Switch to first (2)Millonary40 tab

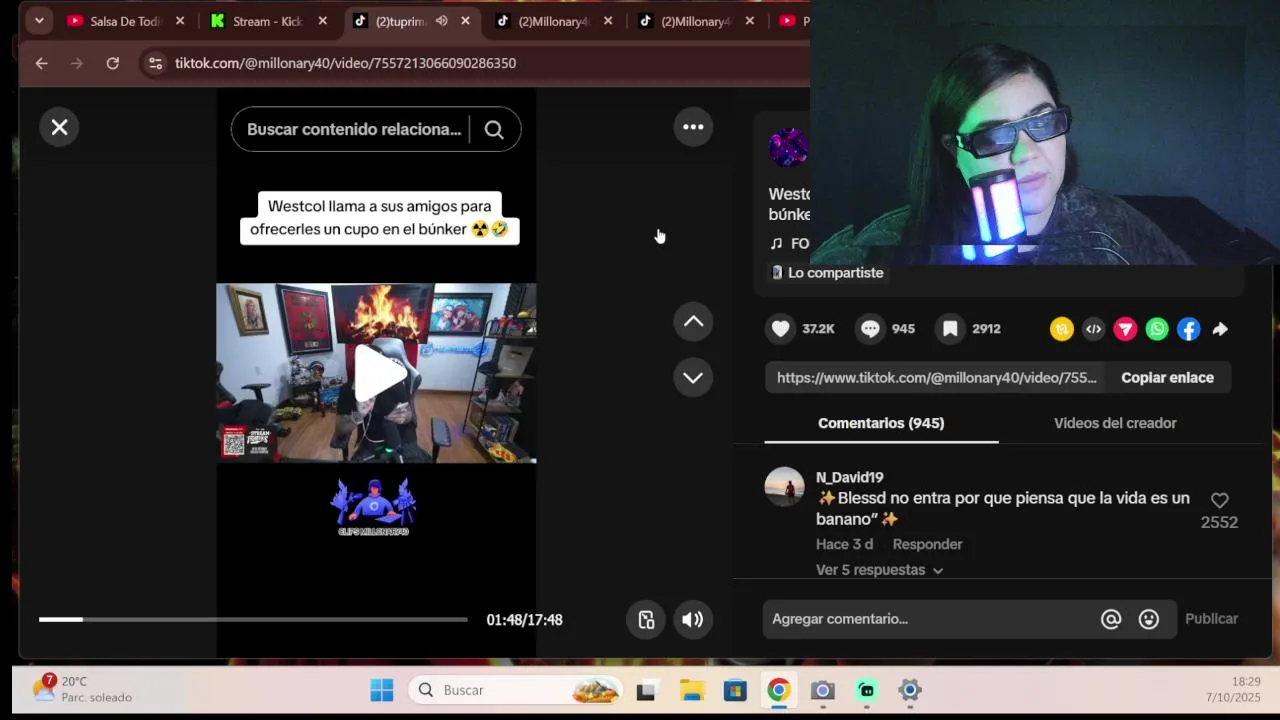[x=553, y=21]
